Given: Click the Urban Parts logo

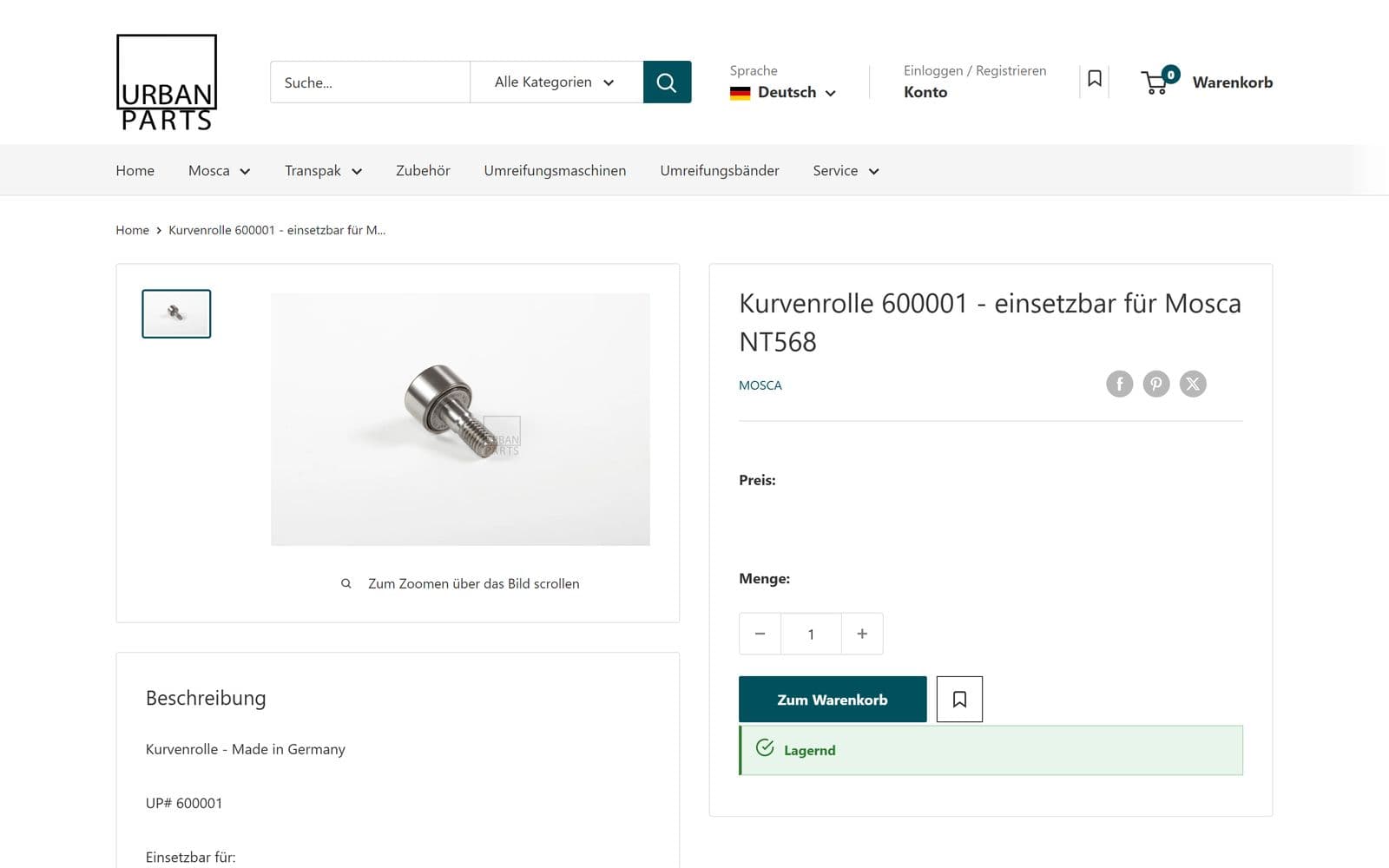Looking at the screenshot, I should click(x=167, y=82).
